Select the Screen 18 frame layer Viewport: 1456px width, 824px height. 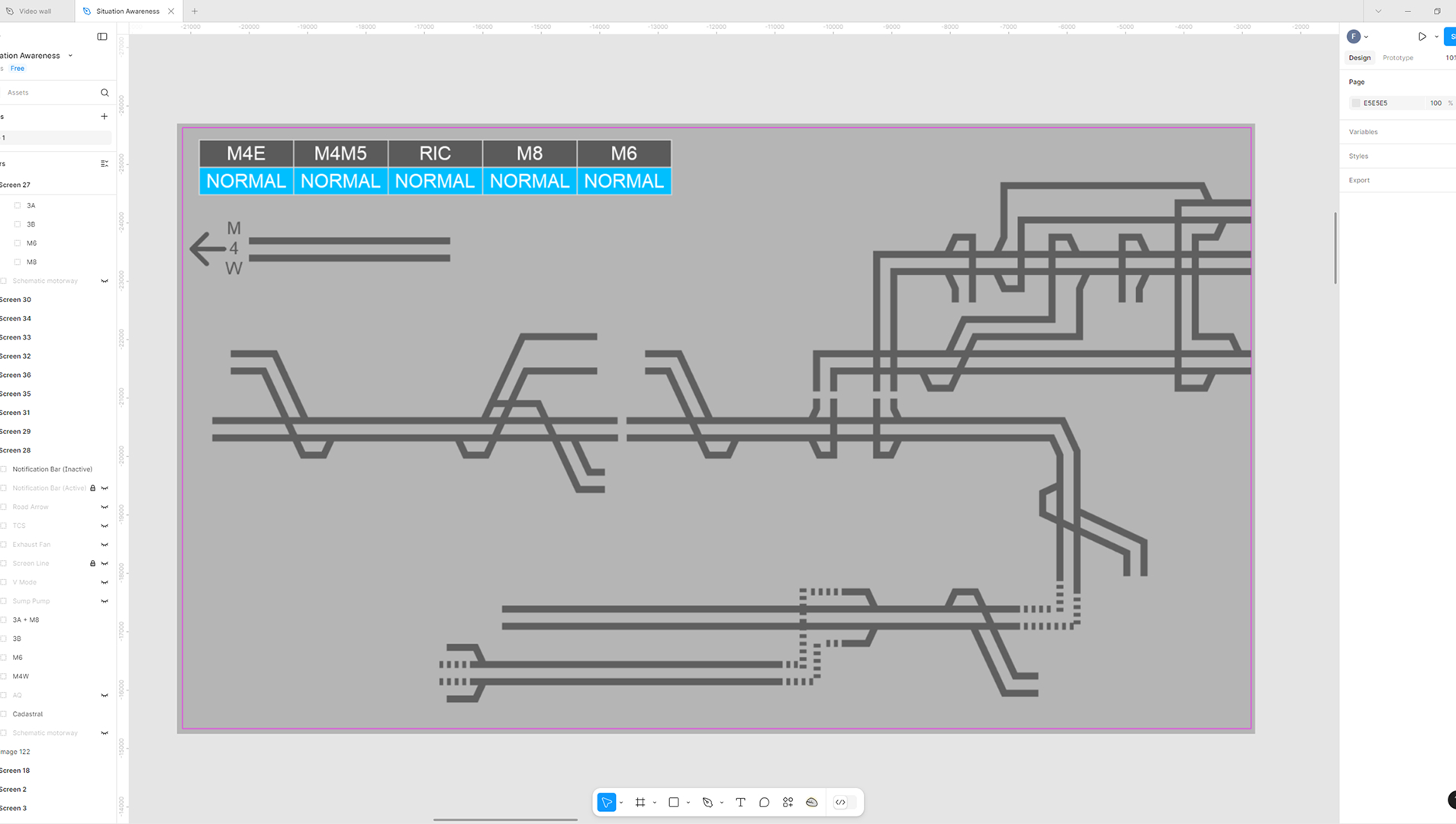[x=15, y=771]
